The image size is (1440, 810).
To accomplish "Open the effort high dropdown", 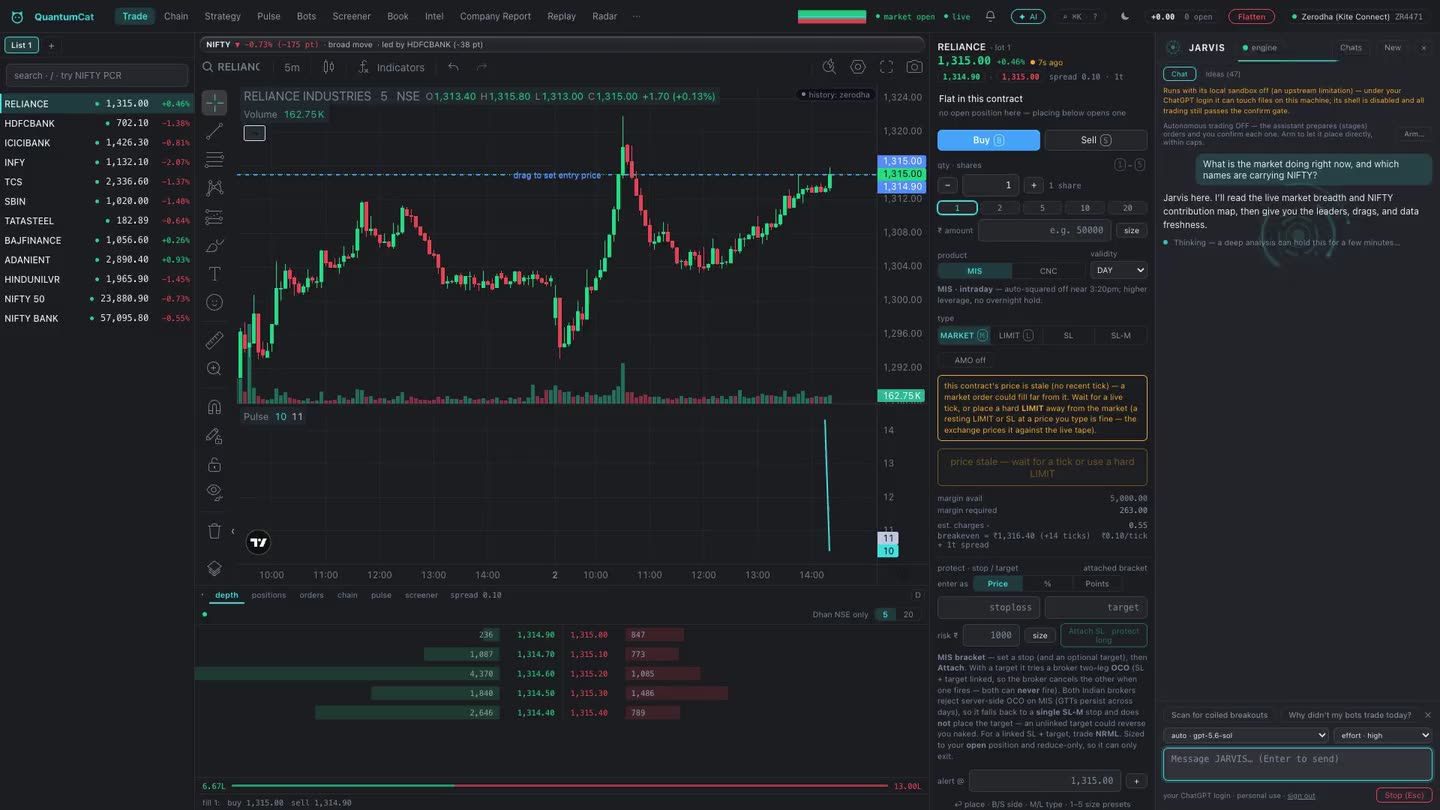I will coord(1383,735).
